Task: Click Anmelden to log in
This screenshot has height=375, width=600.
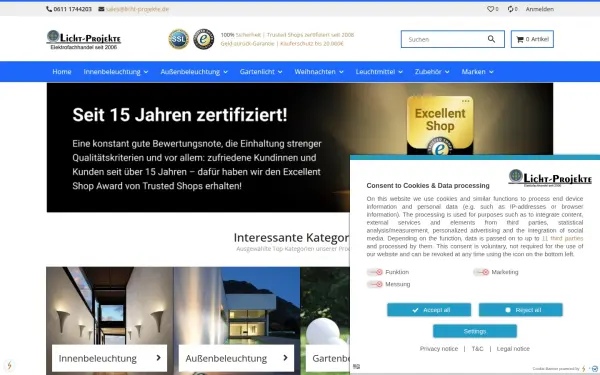Action: point(540,9)
